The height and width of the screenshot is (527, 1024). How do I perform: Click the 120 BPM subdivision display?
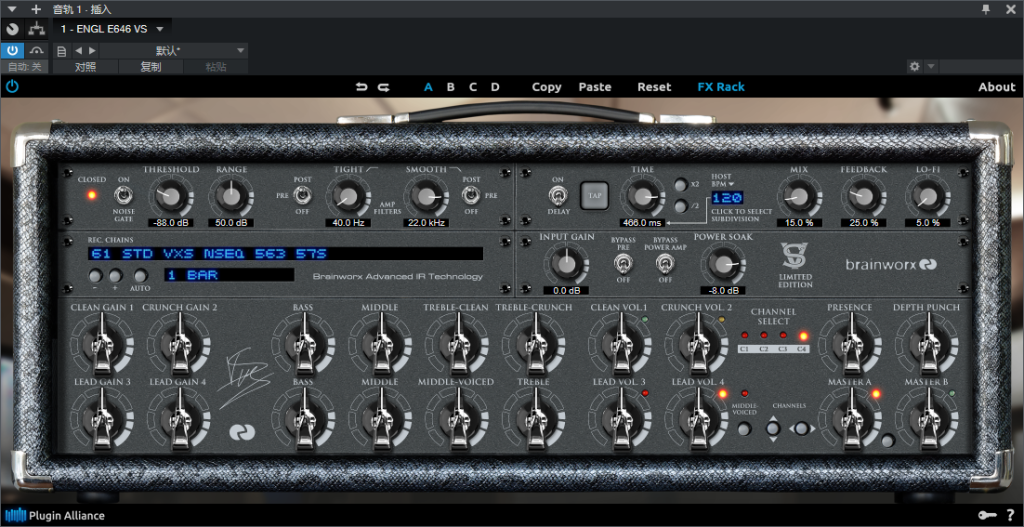[727, 199]
